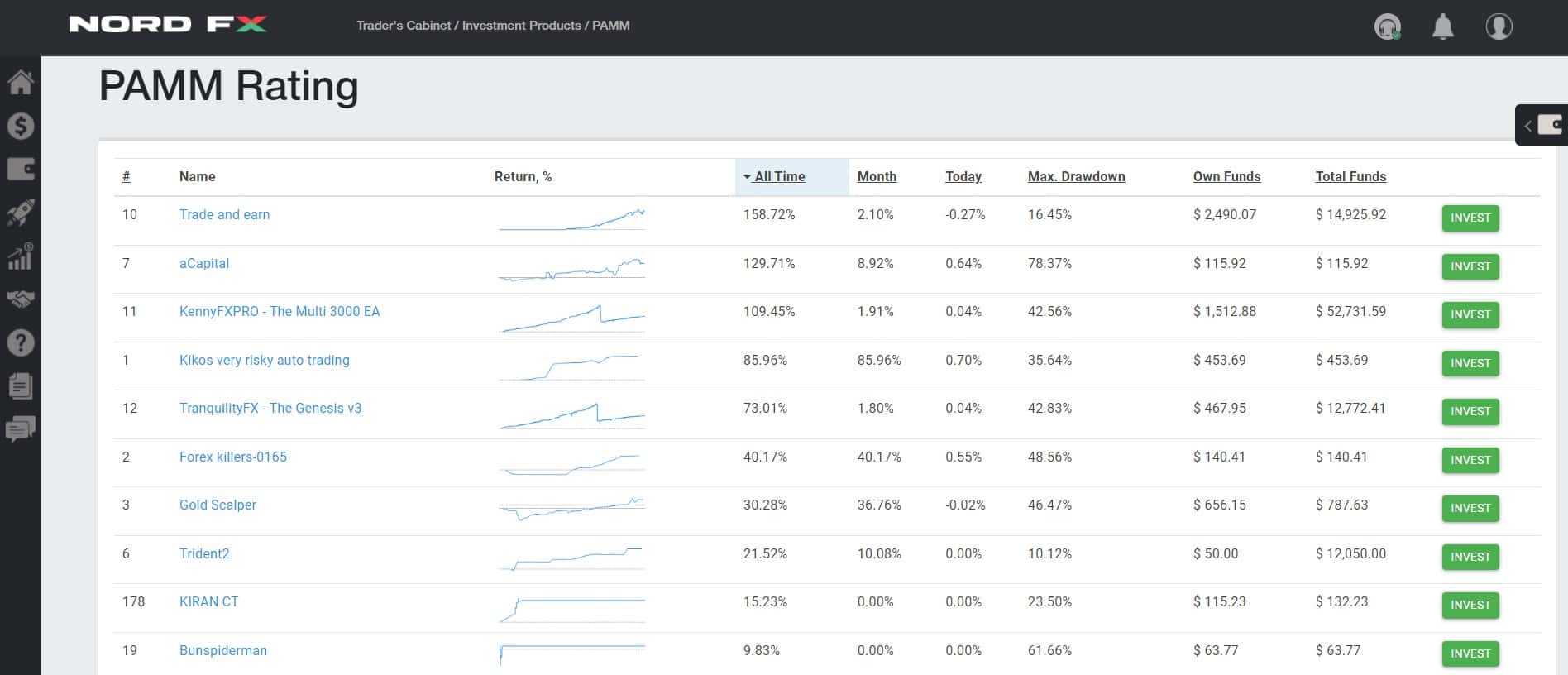Viewport: 1568px width, 675px height.
Task: Check the notifications bell icon
Action: point(1443,26)
